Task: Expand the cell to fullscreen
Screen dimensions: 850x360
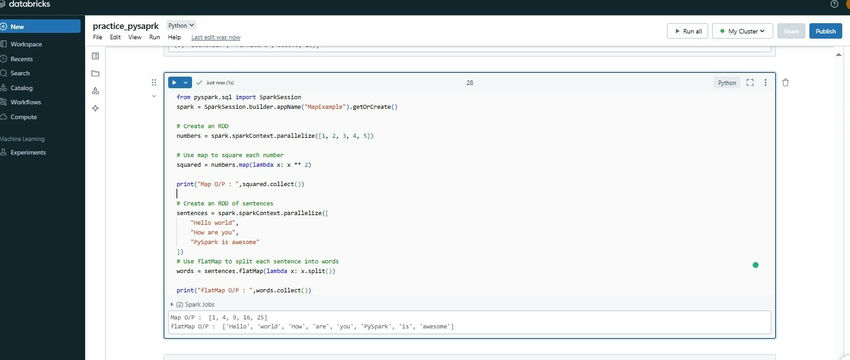Action: pyautogui.click(x=750, y=82)
